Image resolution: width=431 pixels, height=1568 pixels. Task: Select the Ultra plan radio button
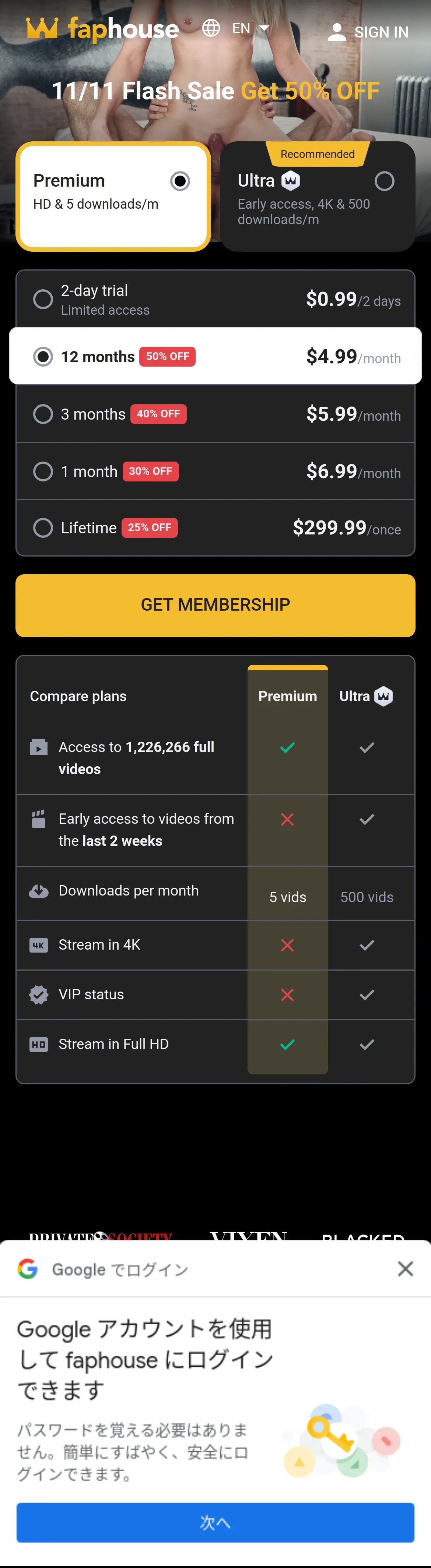tap(384, 181)
